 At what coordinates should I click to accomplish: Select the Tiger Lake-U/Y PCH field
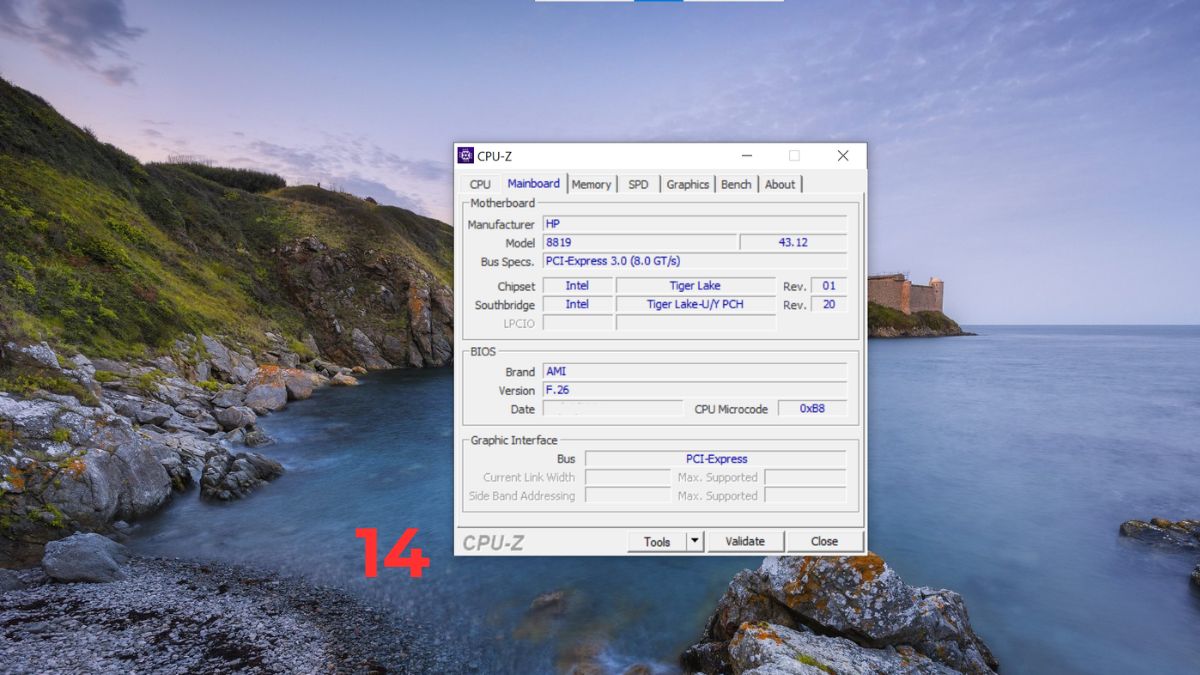695,304
